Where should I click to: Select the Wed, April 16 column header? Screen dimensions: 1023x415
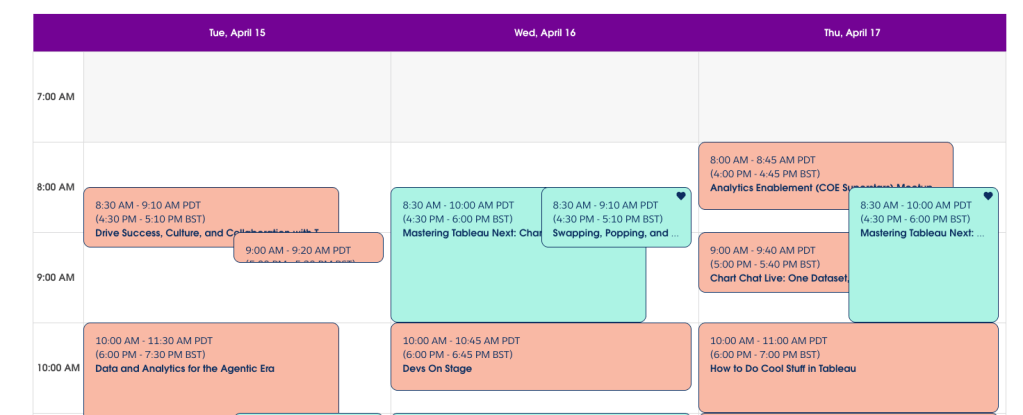[x=545, y=32]
